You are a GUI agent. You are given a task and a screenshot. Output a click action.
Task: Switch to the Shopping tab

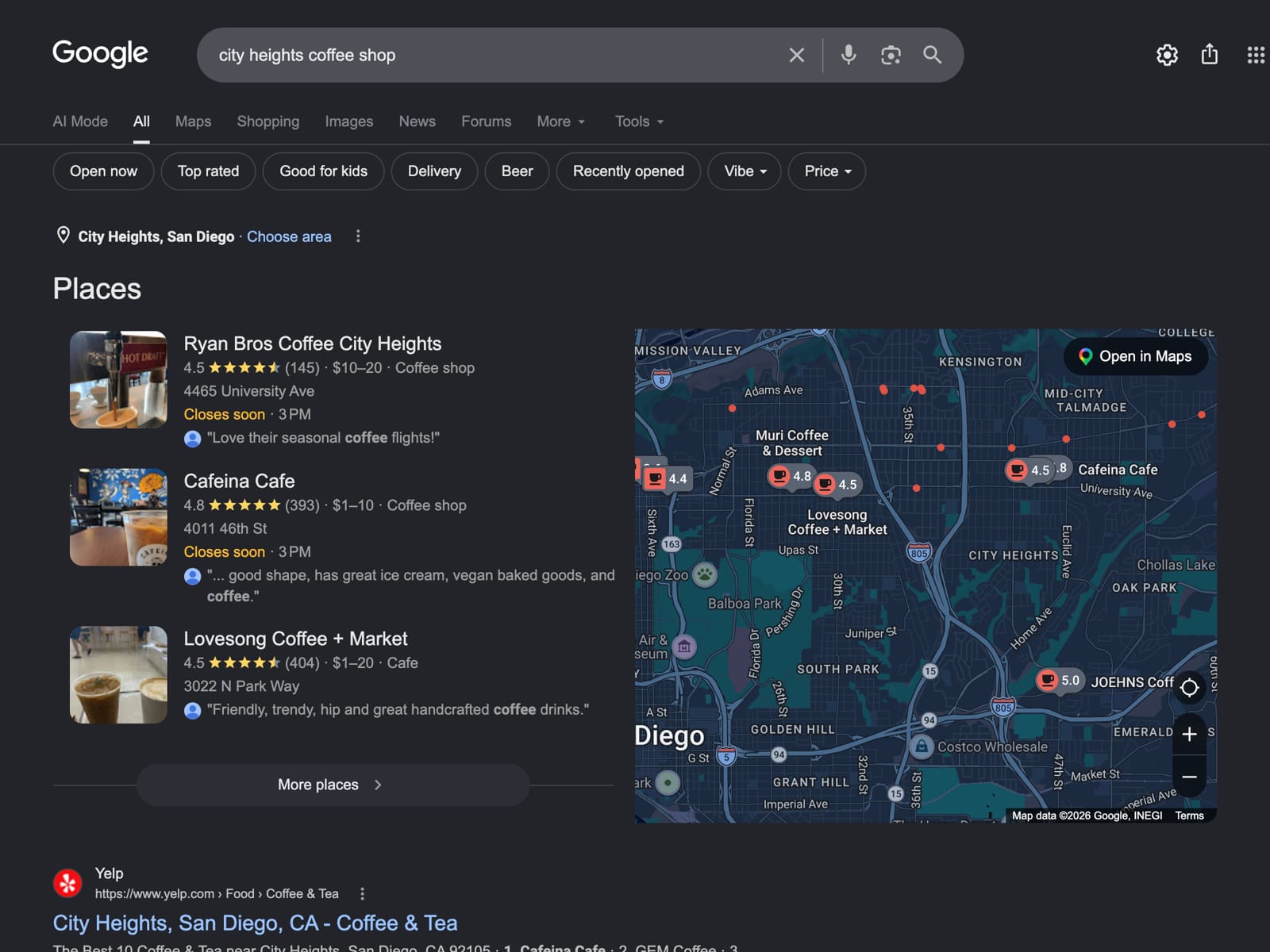pos(268,121)
